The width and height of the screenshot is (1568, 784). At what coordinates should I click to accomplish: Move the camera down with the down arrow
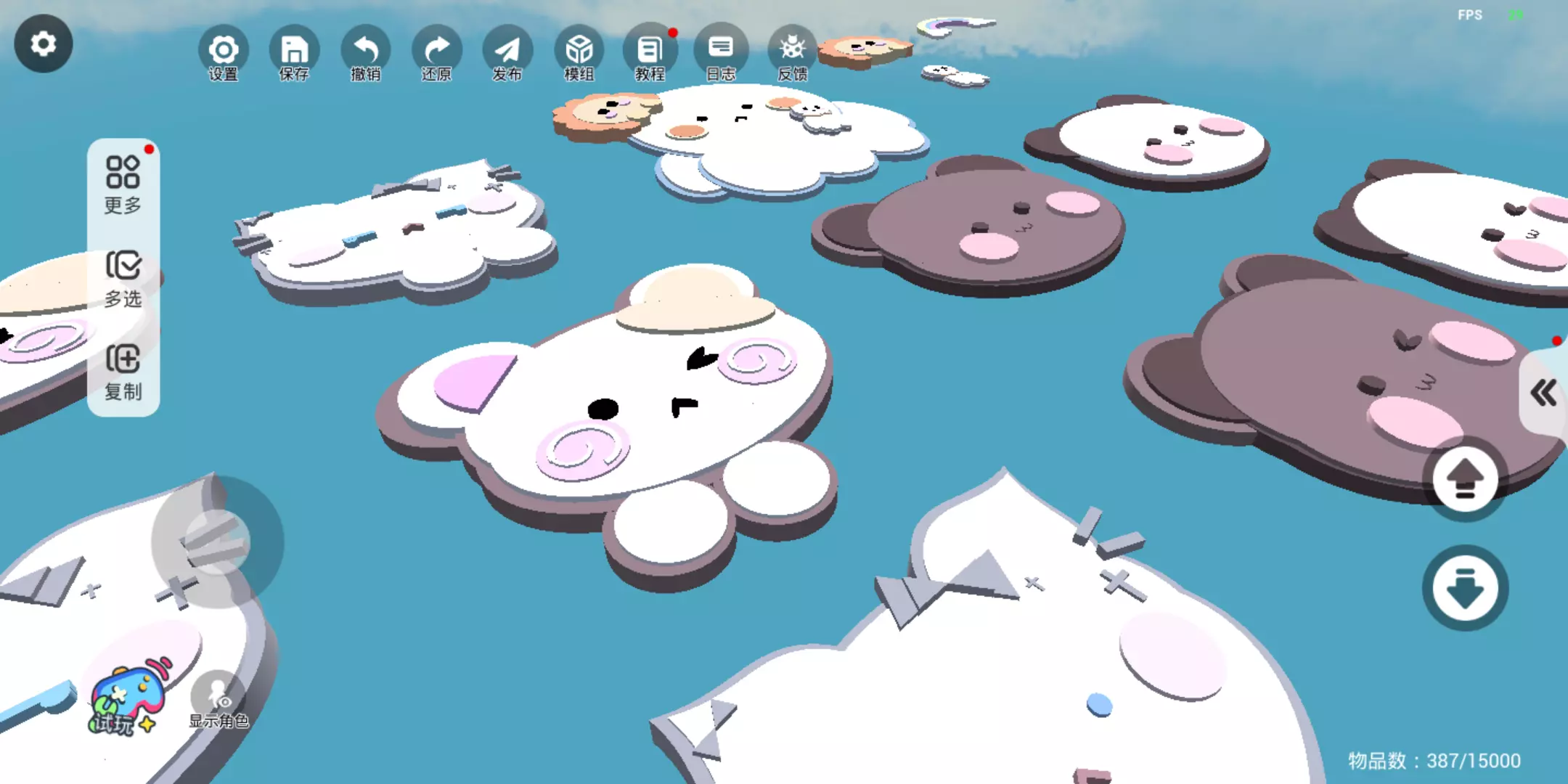pyautogui.click(x=1465, y=588)
